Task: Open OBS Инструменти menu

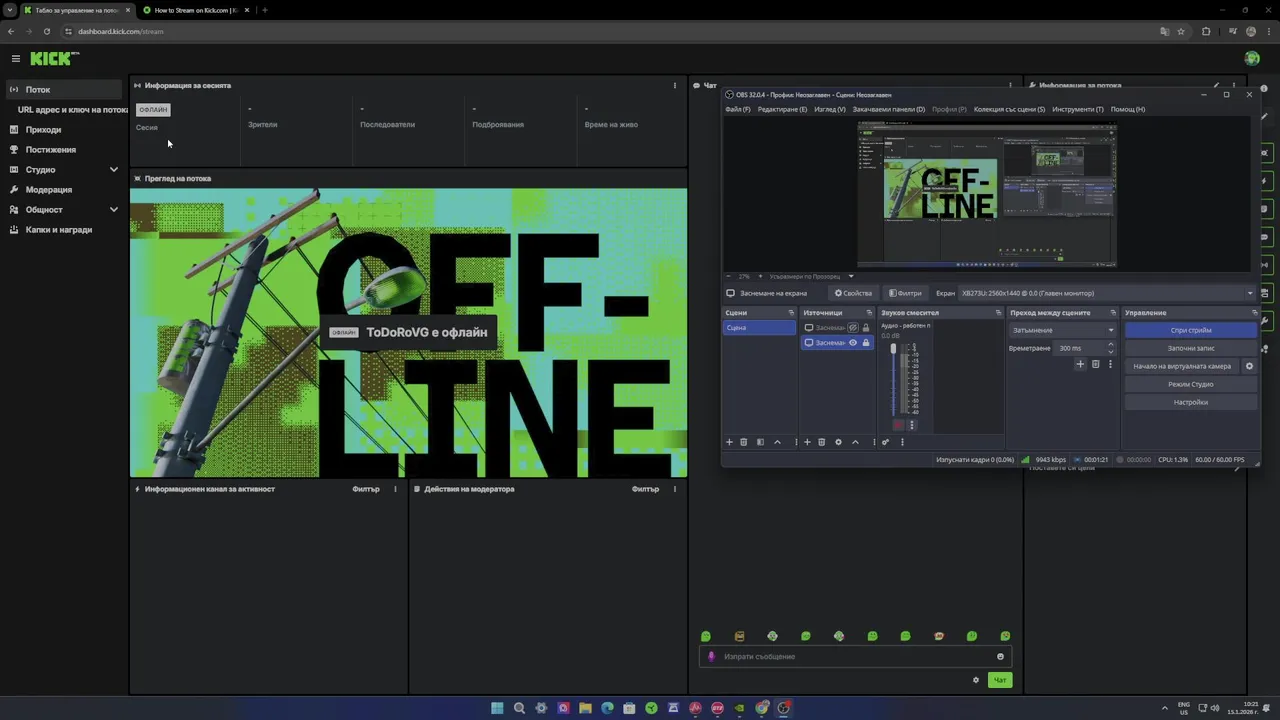Action: (x=1078, y=109)
